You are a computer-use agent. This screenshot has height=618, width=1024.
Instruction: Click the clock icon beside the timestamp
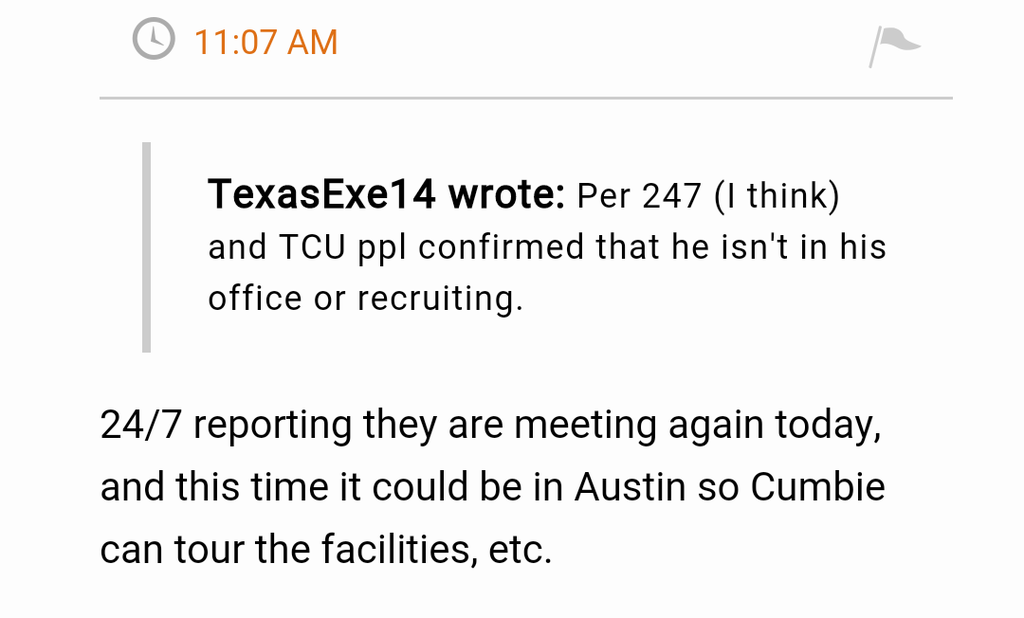point(153,40)
